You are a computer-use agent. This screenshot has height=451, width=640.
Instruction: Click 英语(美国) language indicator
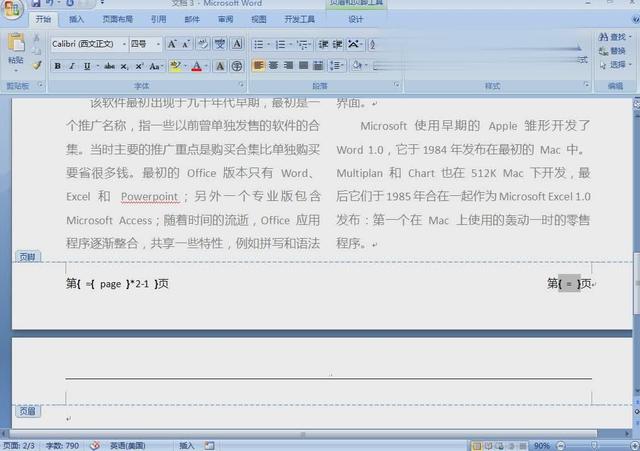coord(127,446)
